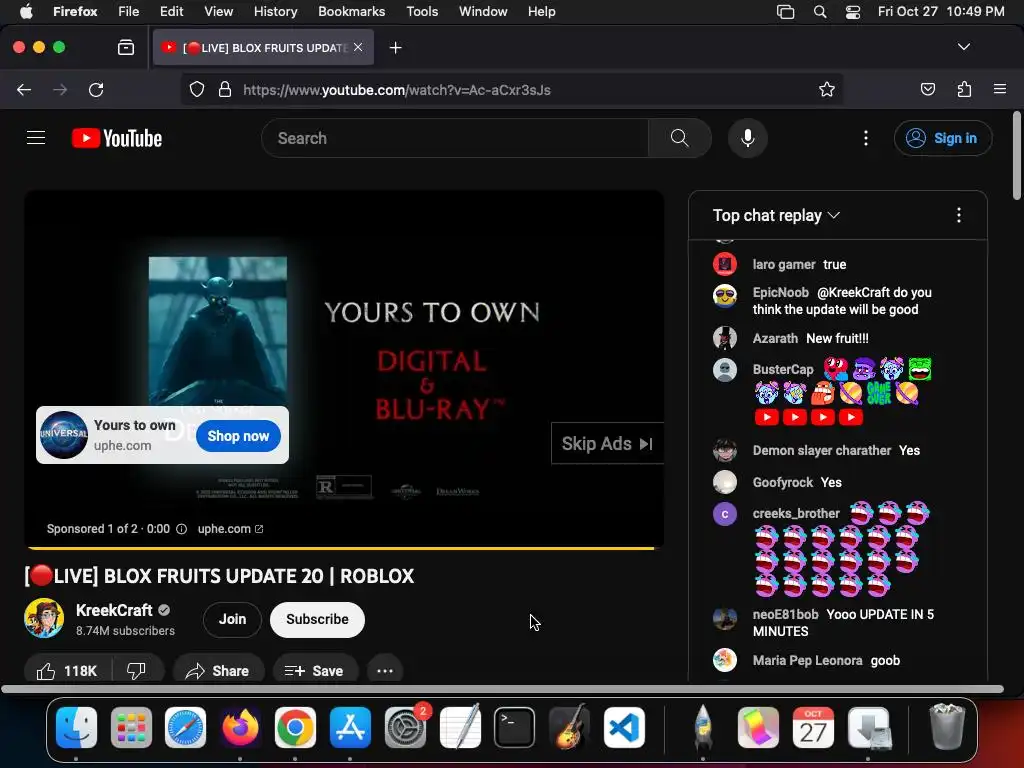Viewport: 1024px width, 768px height.
Task: Open the uphe.com sponsored link
Action: pos(230,529)
